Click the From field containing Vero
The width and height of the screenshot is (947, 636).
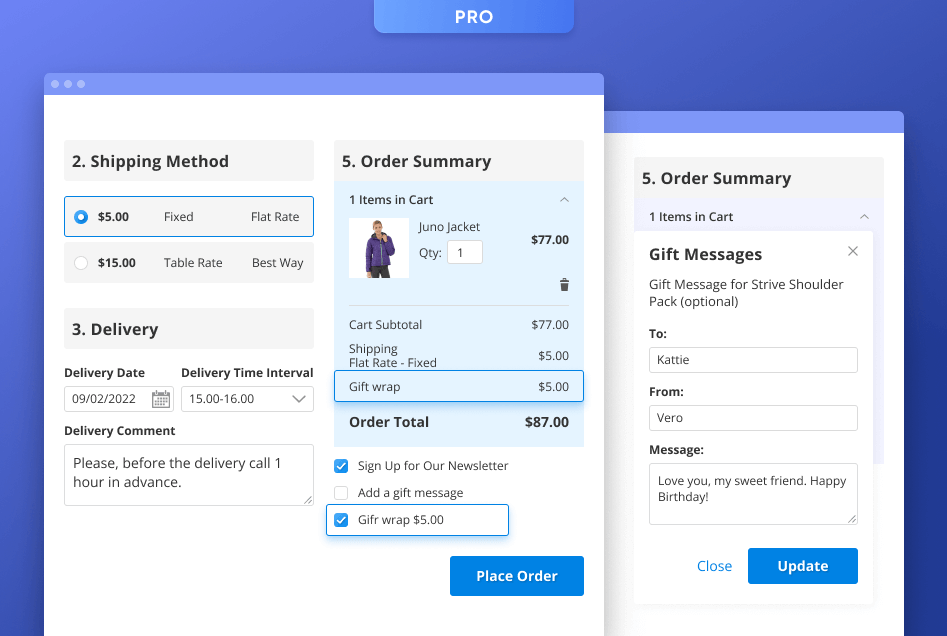point(753,418)
